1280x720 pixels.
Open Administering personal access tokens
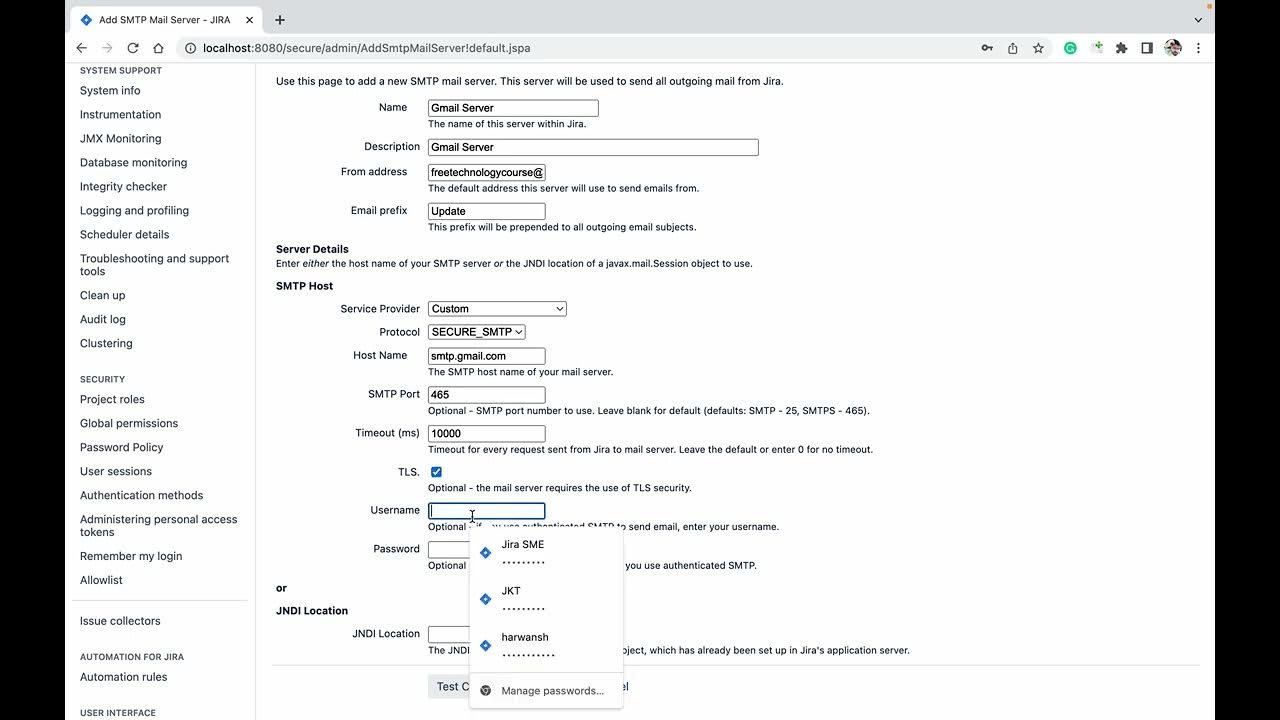click(x=158, y=526)
